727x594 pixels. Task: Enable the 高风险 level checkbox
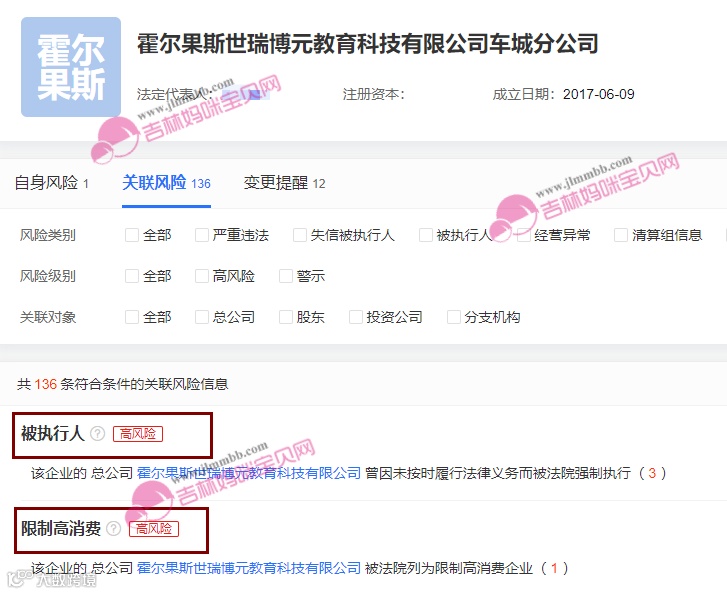click(202, 276)
